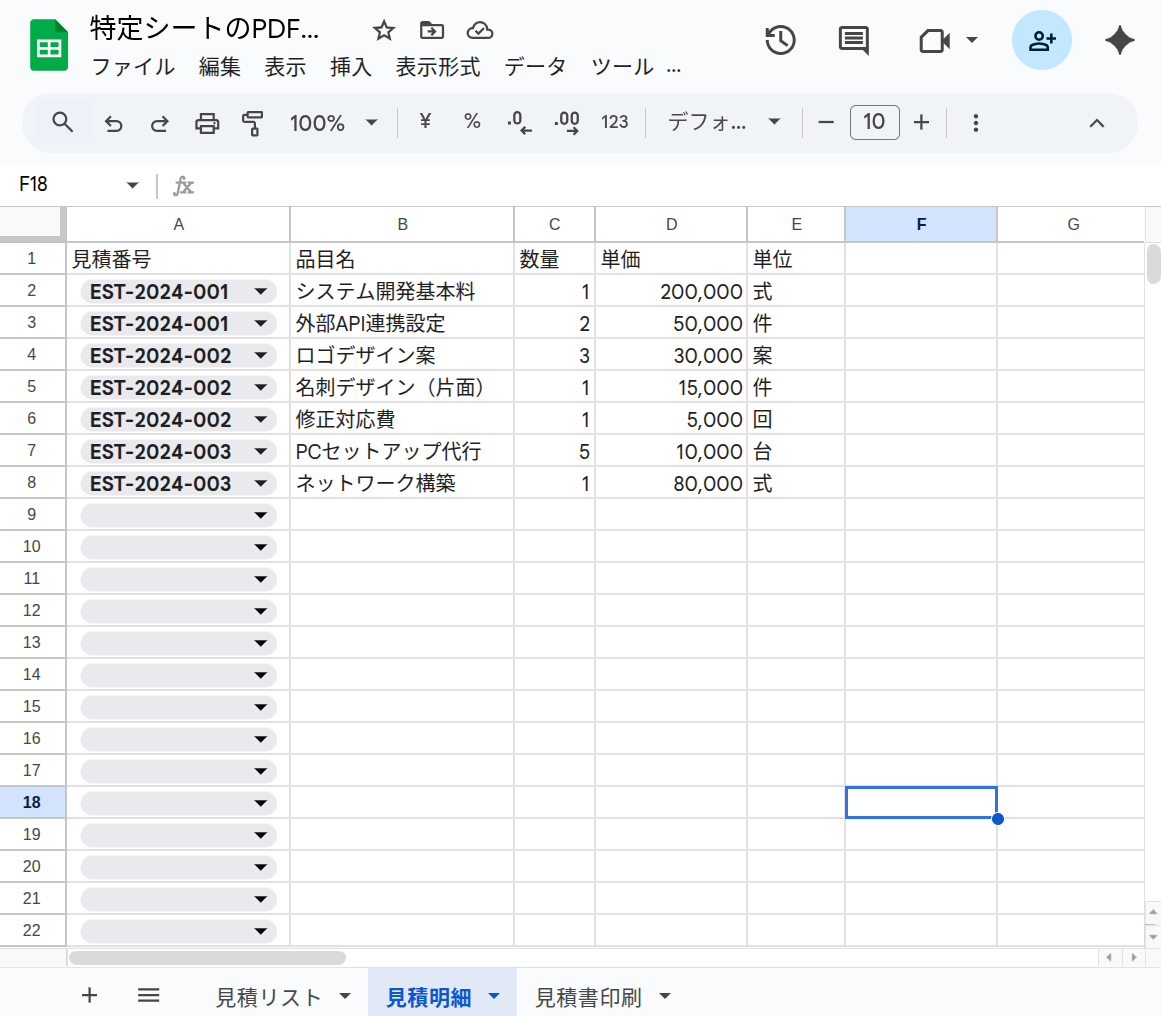The image size is (1161, 1016).
Task: Undo the last action
Action: pyautogui.click(x=113, y=123)
